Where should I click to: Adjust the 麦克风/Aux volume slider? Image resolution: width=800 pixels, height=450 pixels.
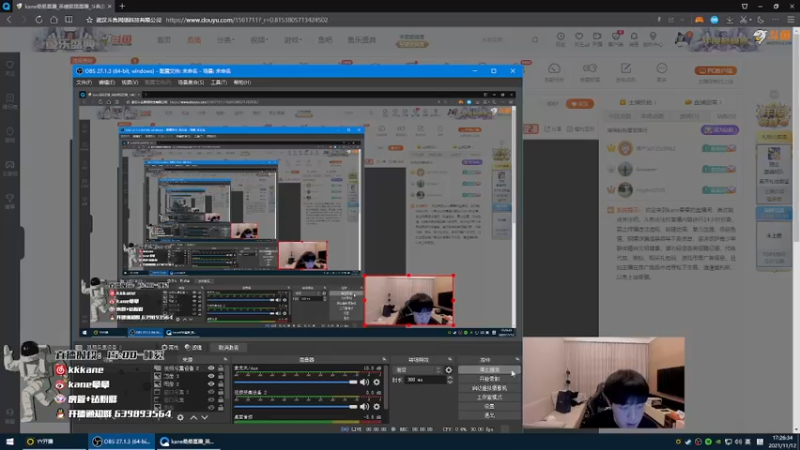pos(296,382)
